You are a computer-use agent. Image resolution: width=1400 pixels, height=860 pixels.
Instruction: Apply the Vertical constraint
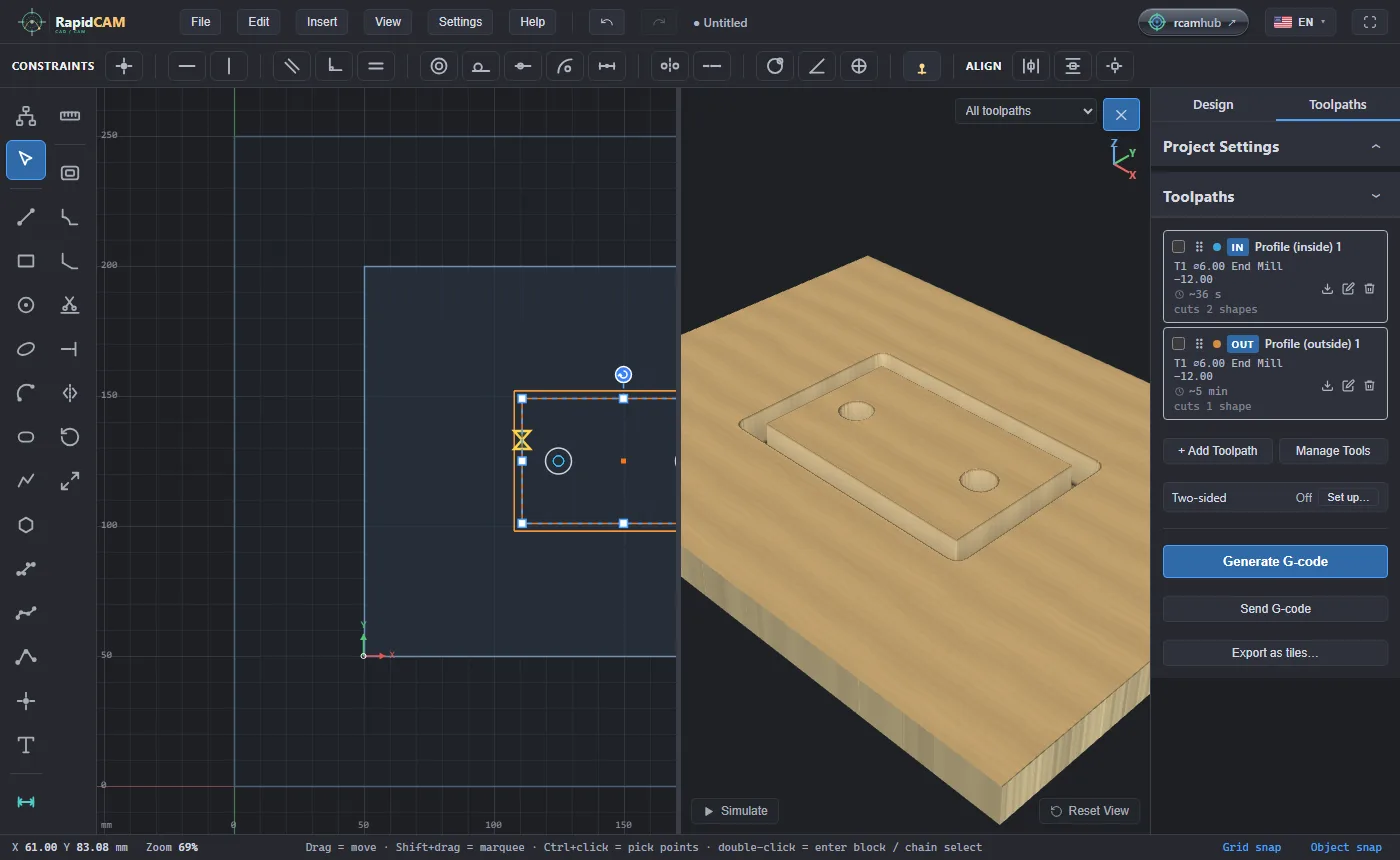click(x=229, y=66)
